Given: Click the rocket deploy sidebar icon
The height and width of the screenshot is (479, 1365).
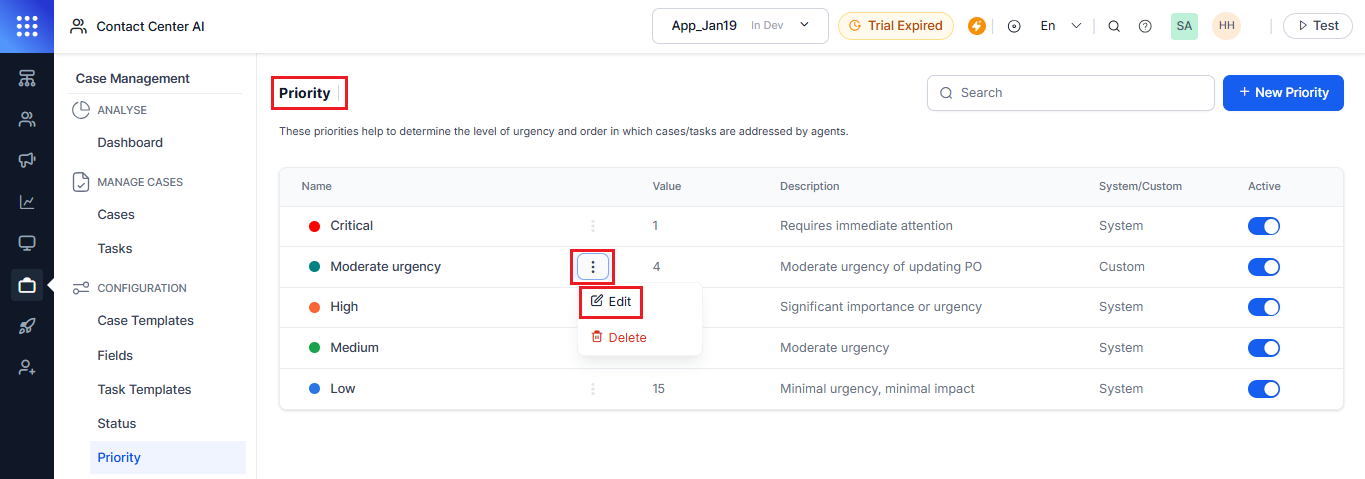Looking at the screenshot, I should 27,326.
